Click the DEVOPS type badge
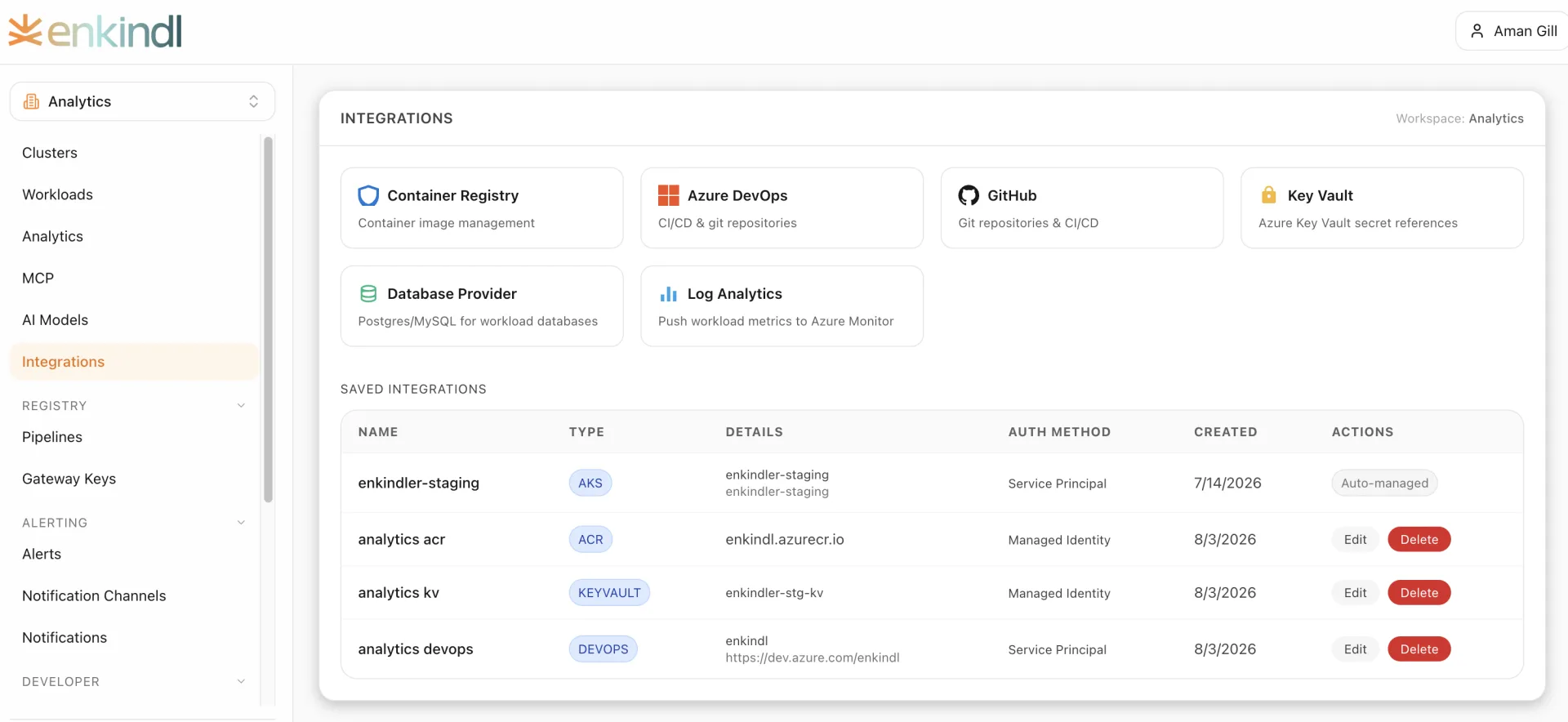1568x722 pixels. click(x=604, y=648)
